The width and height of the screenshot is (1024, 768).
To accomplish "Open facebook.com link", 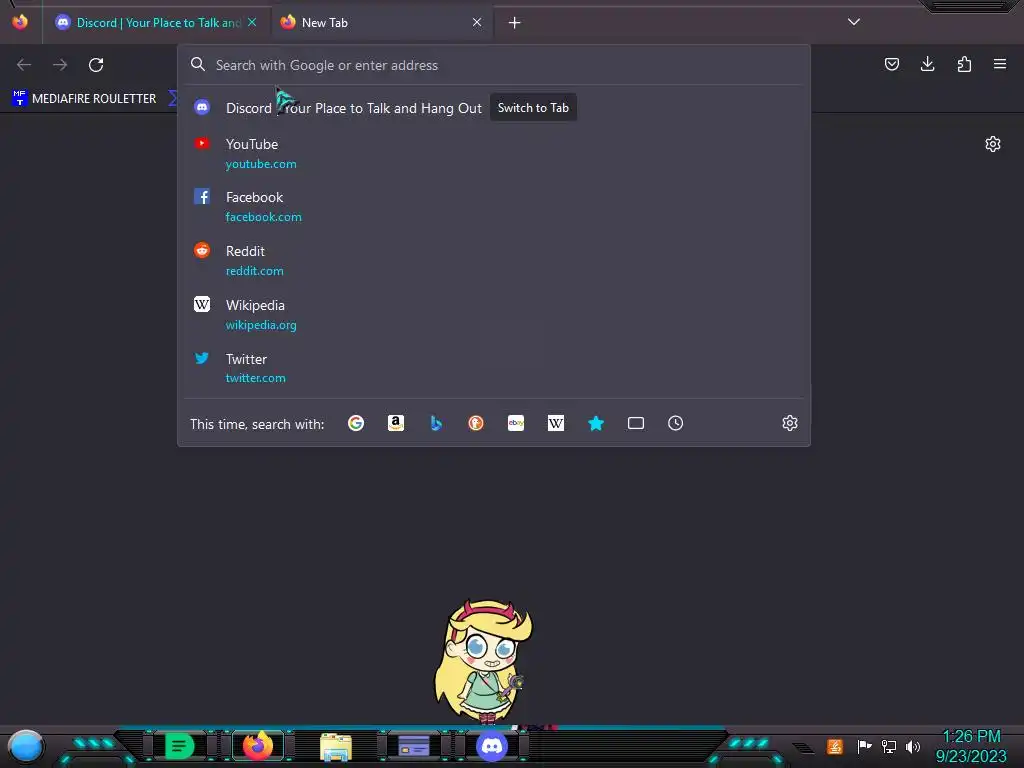I will tap(263, 217).
